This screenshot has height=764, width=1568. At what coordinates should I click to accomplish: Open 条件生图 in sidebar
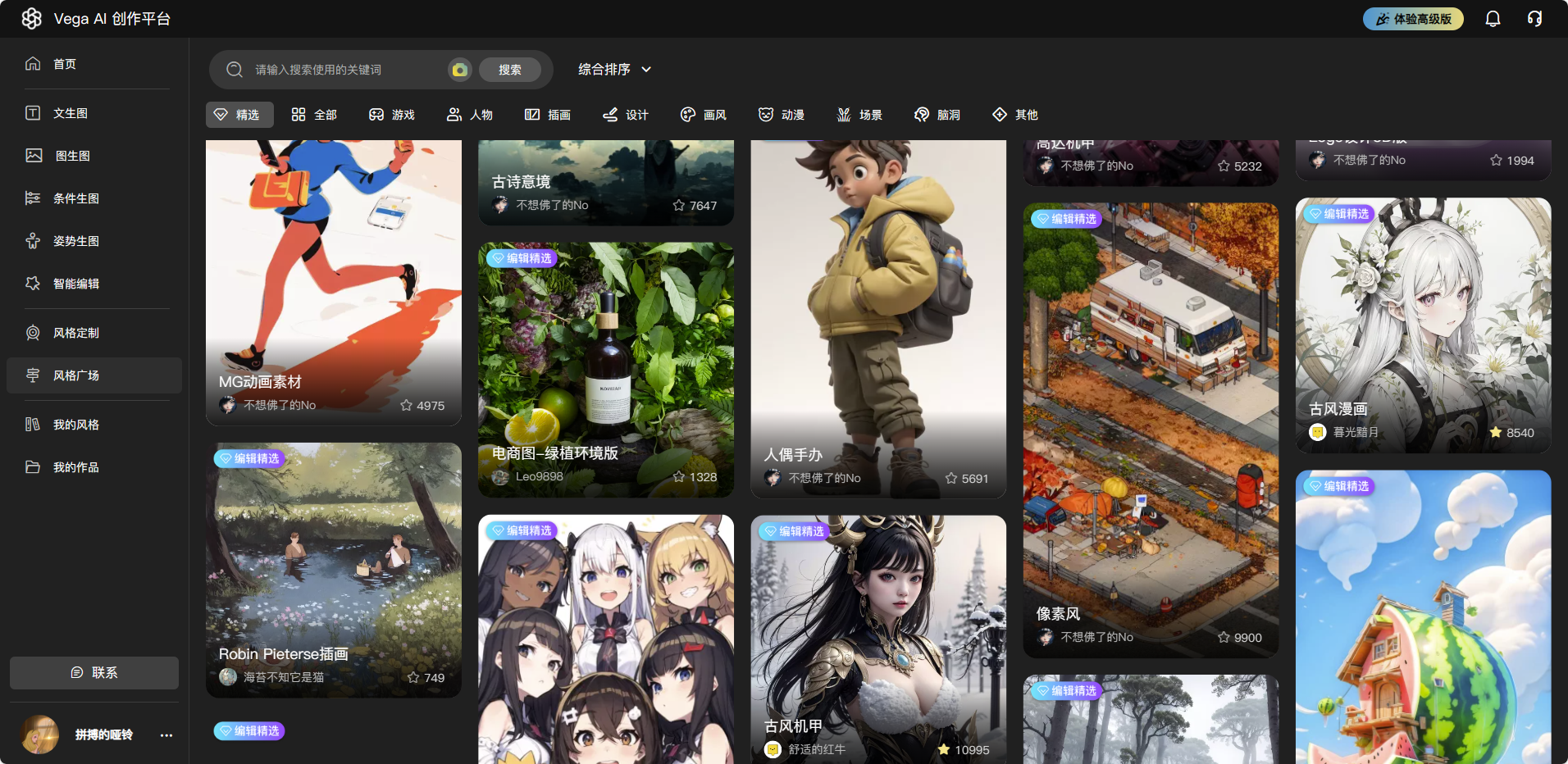(94, 198)
